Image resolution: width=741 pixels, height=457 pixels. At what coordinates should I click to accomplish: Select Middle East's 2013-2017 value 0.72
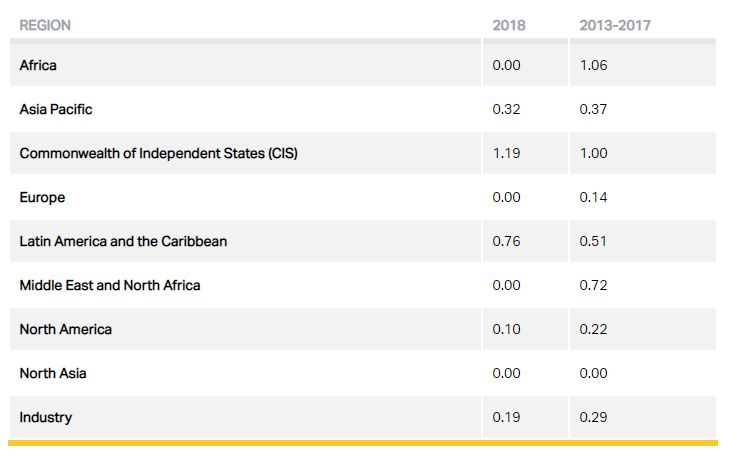pyautogui.click(x=594, y=285)
